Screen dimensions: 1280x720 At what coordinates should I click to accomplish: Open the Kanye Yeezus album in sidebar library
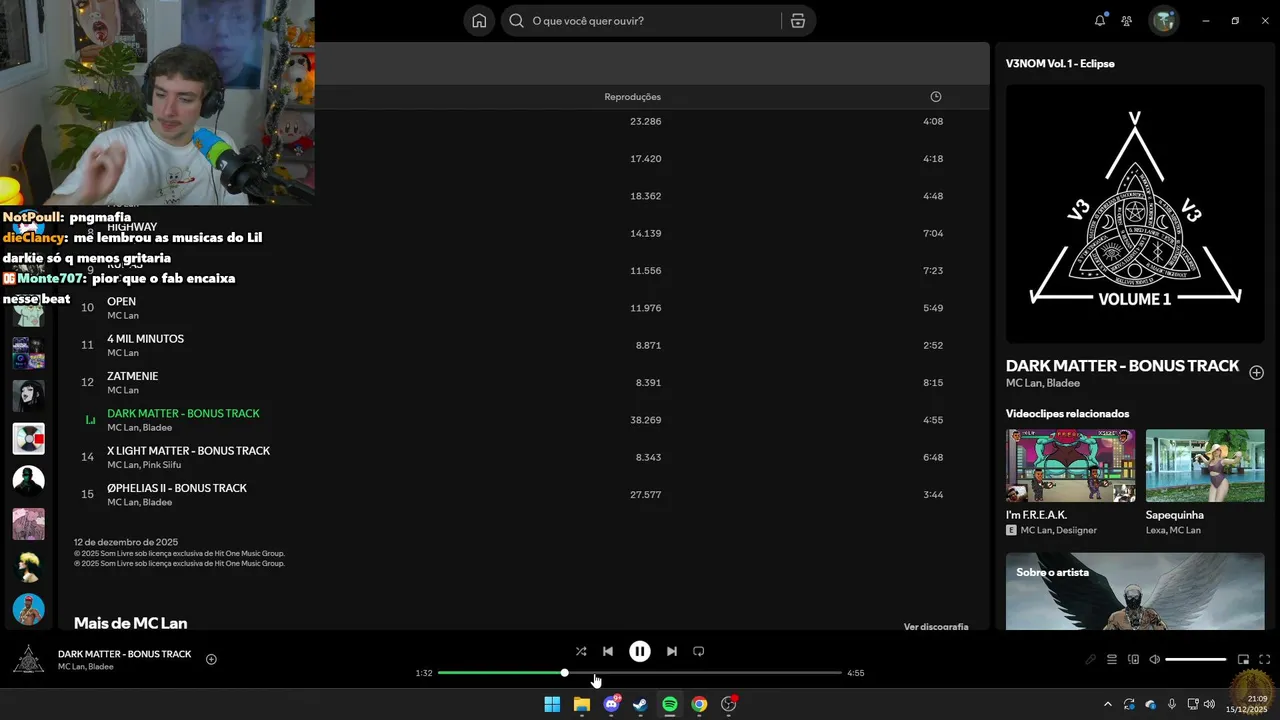(28, 438)
